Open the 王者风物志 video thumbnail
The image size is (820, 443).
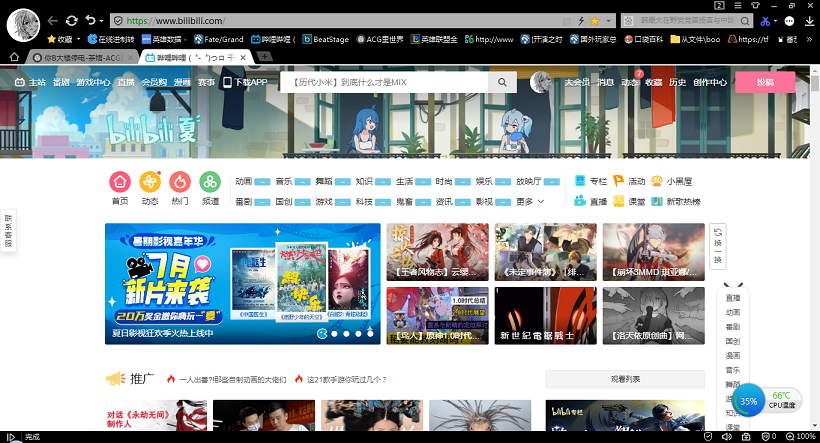tap(438, 252)
